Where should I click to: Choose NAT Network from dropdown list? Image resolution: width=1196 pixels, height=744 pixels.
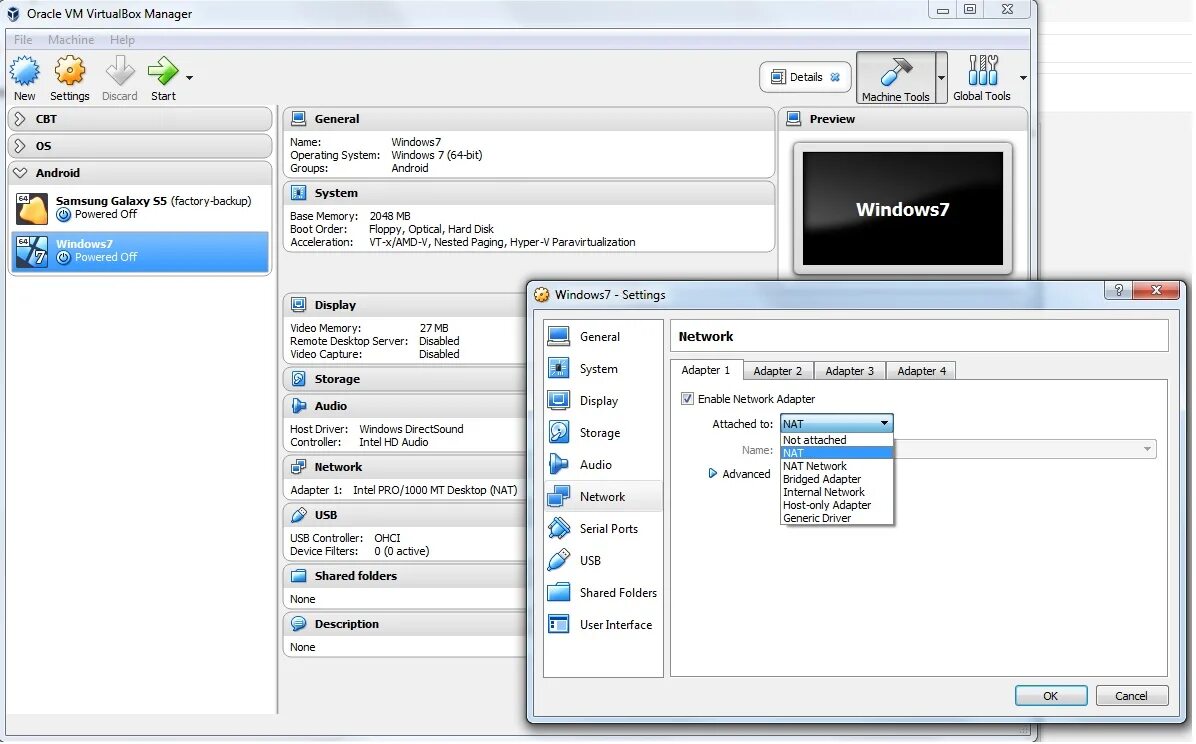(837, 466)
